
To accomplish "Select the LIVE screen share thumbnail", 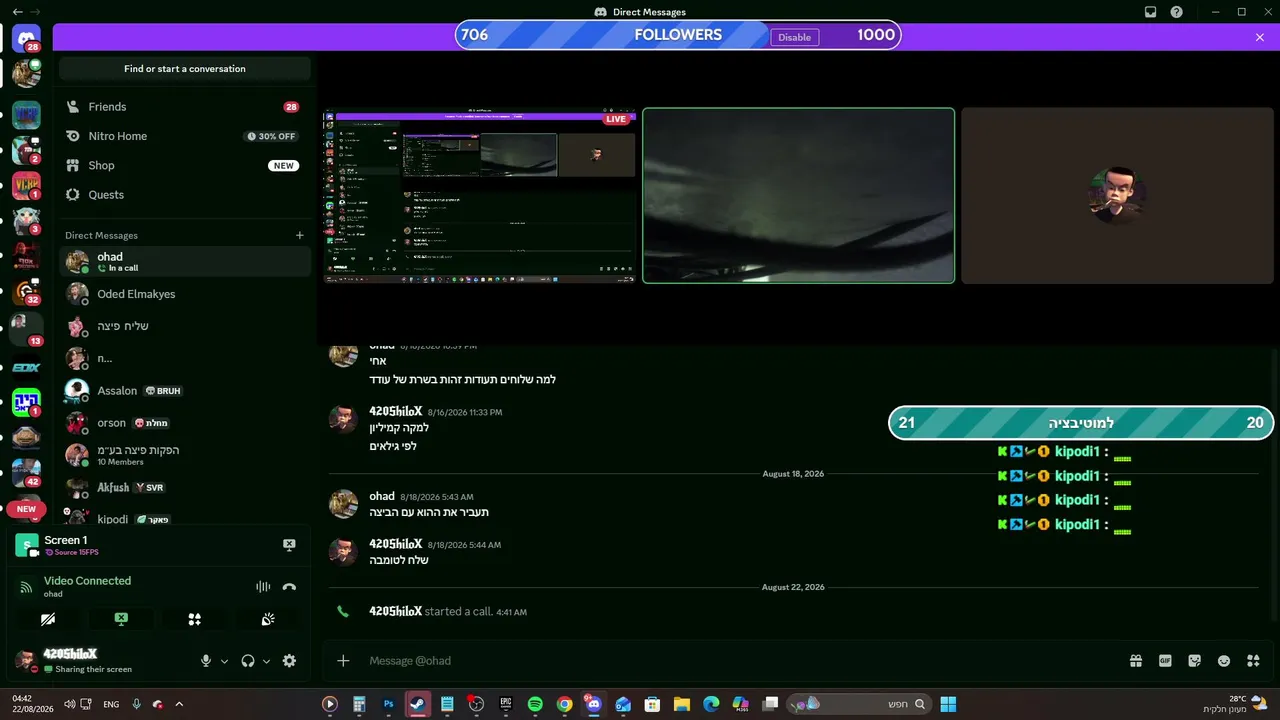I will tap(479, 196).
